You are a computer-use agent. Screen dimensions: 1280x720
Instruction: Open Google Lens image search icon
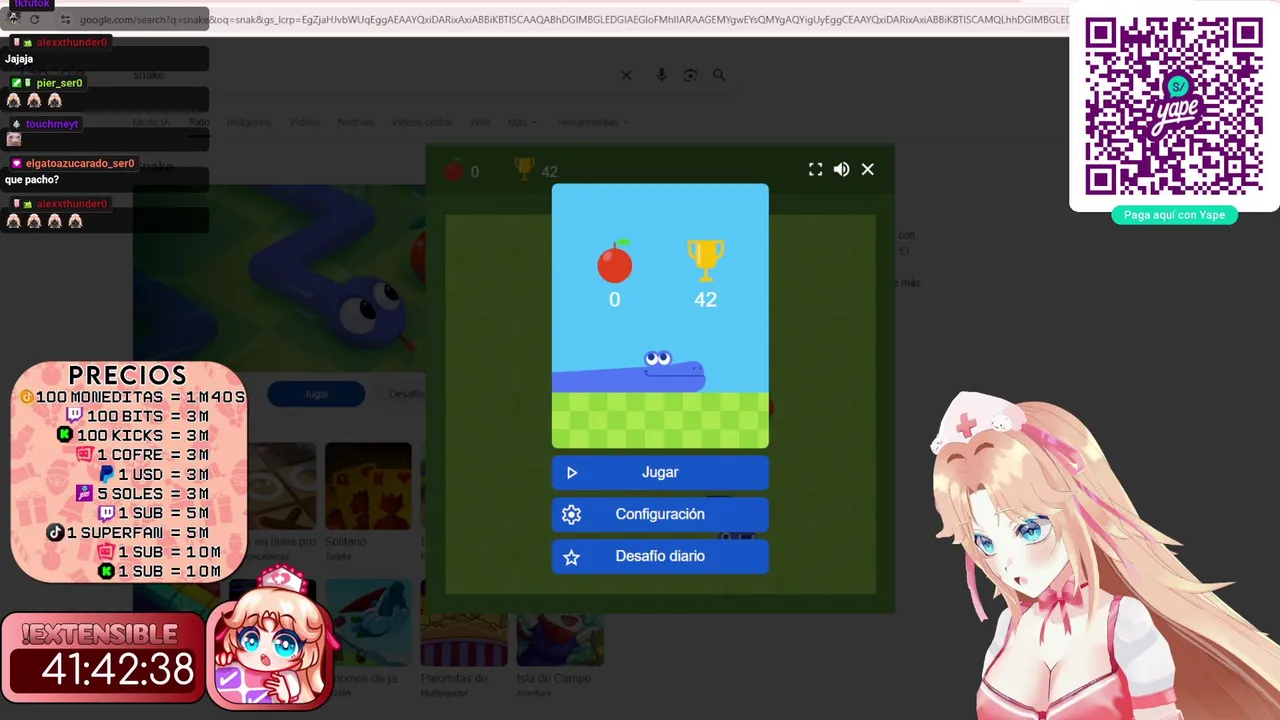click(690, 75)
